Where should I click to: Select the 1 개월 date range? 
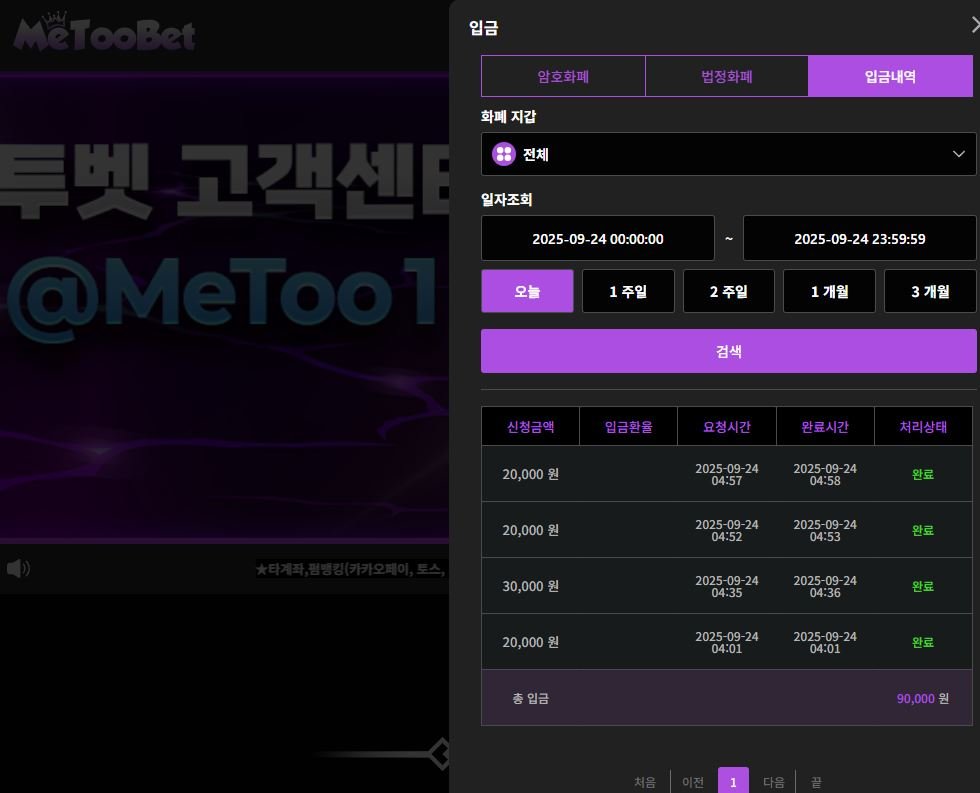[829, 291]
